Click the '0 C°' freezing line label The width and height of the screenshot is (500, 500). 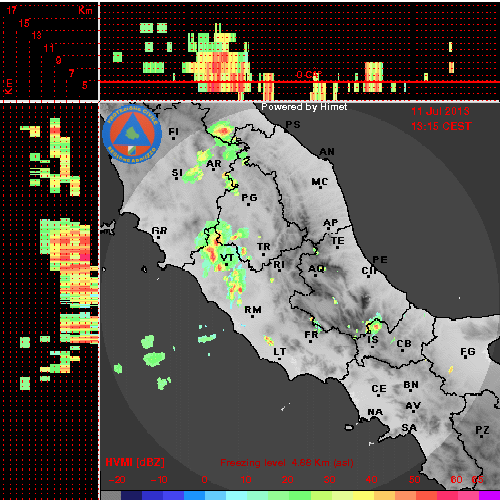309,74
